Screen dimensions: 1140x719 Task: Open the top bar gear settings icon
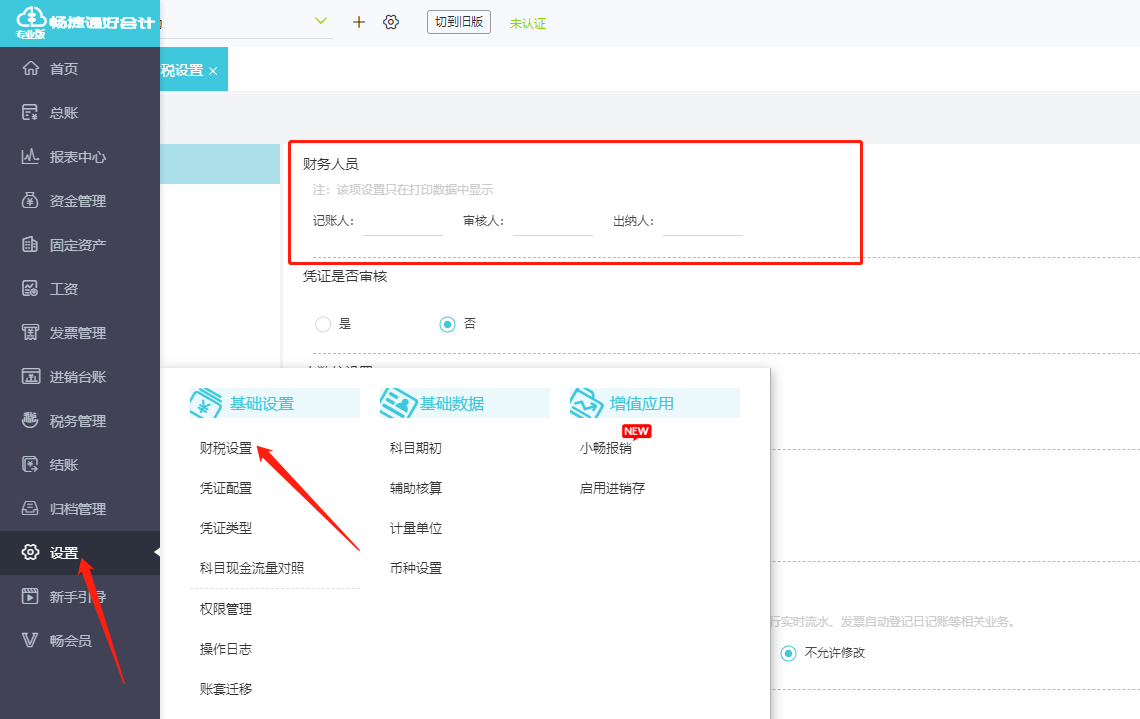click(x=391, y=23)
